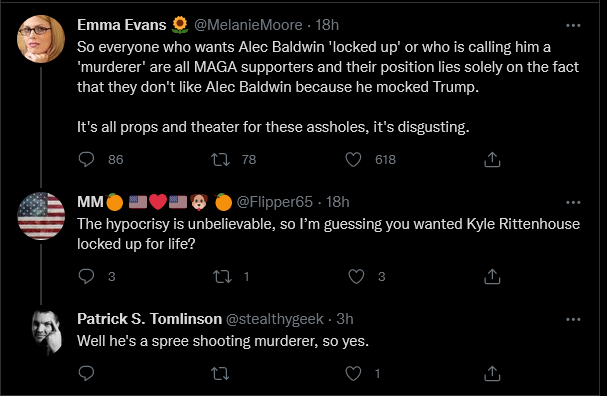The height and width of the screenshot is (396, 607).
Task: Open more options on Emma Evans' tweet
Action: (573, 26)
